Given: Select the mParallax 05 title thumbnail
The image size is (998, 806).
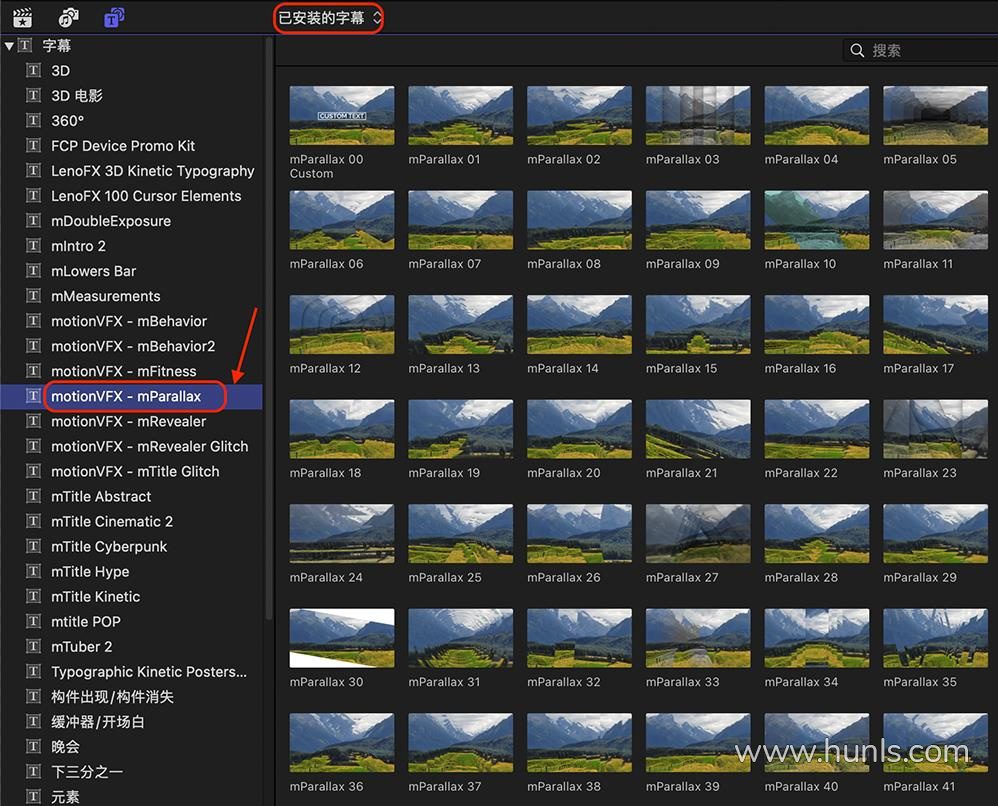Looking at the screenshot, I should coord(936,115).
